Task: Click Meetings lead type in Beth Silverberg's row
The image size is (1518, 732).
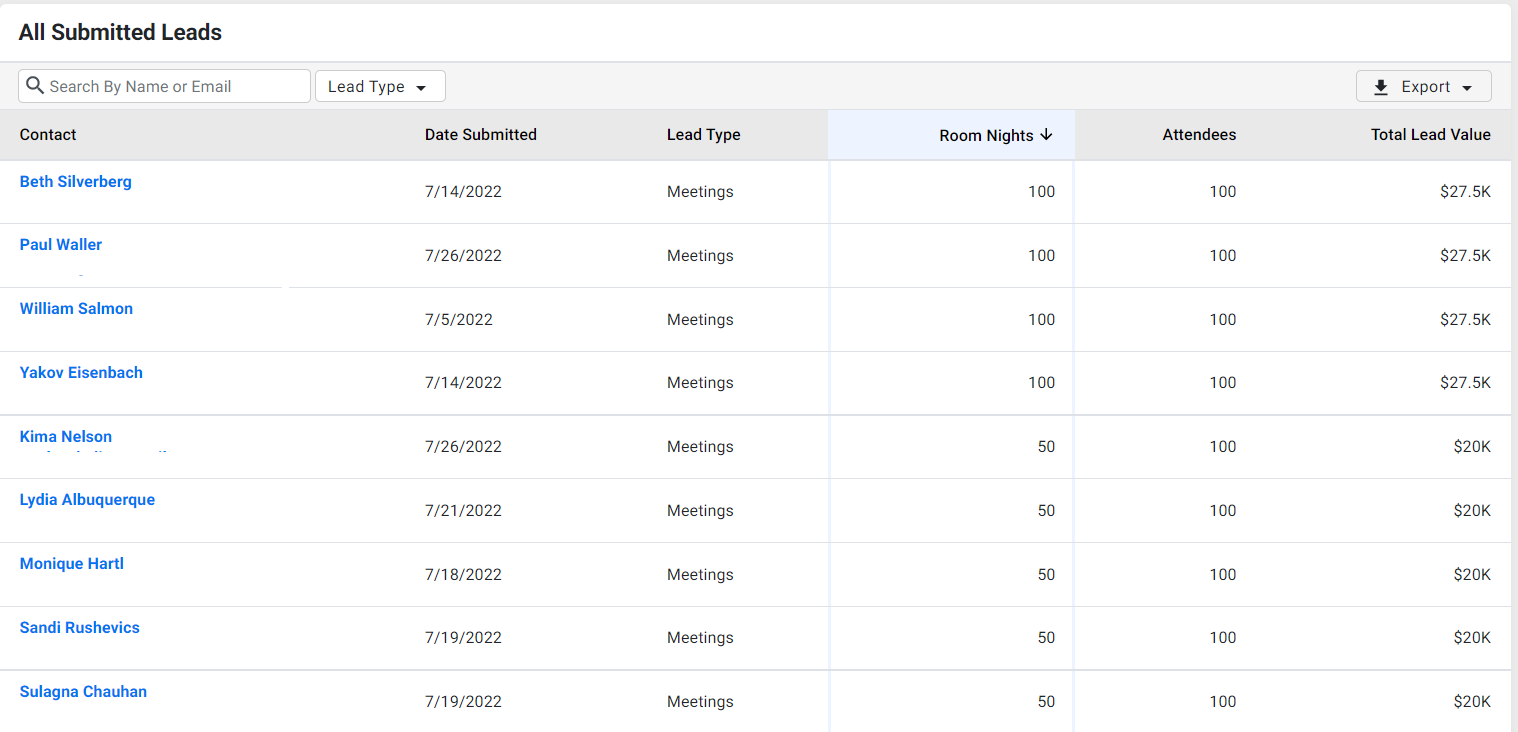Action: point(700,192)
